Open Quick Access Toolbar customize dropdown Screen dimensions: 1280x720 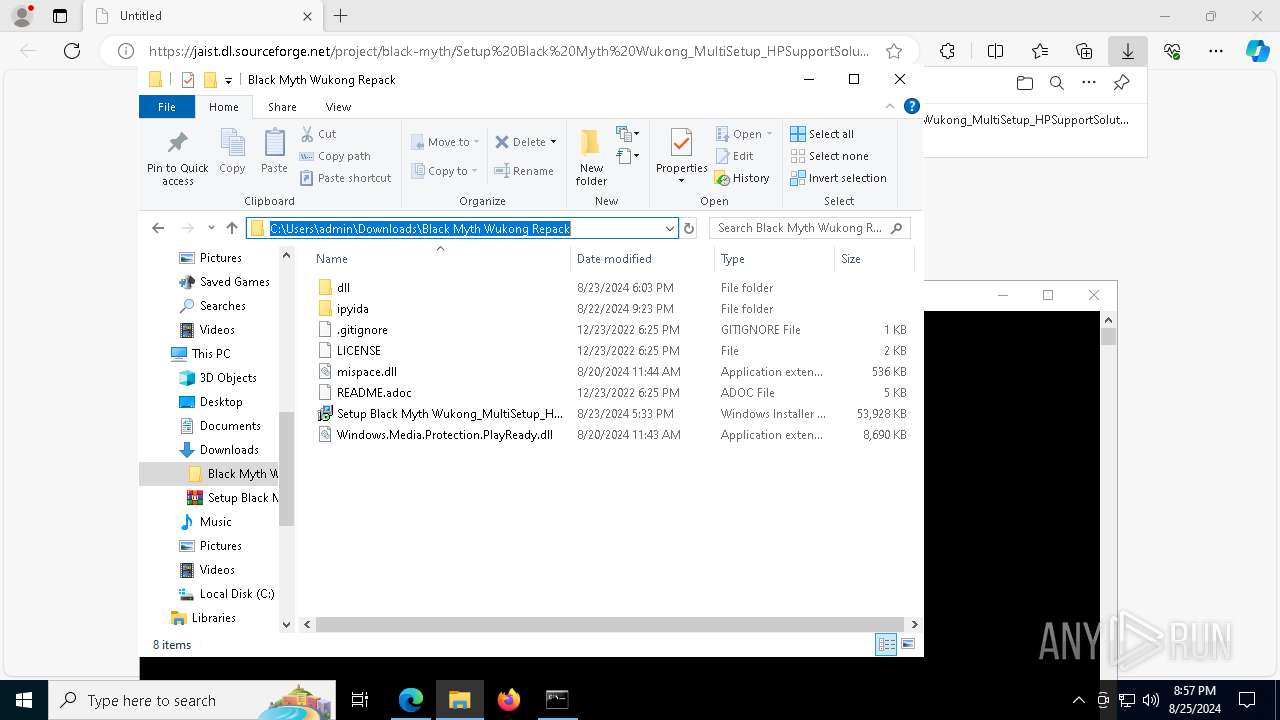coord(229,80)
